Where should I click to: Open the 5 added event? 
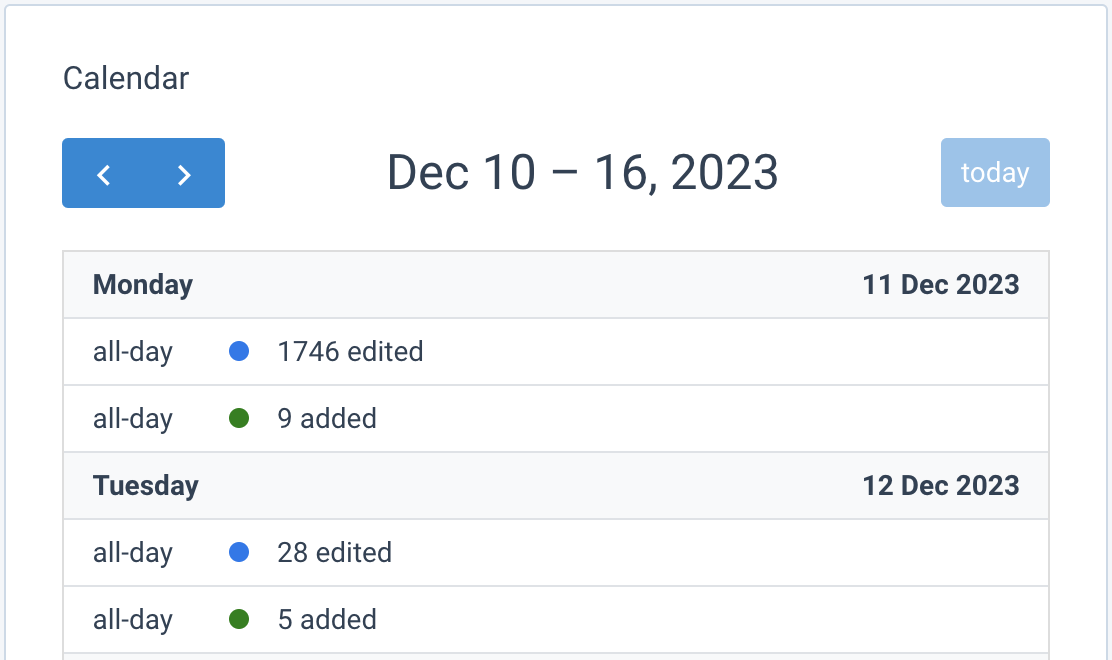click(327, 619)
